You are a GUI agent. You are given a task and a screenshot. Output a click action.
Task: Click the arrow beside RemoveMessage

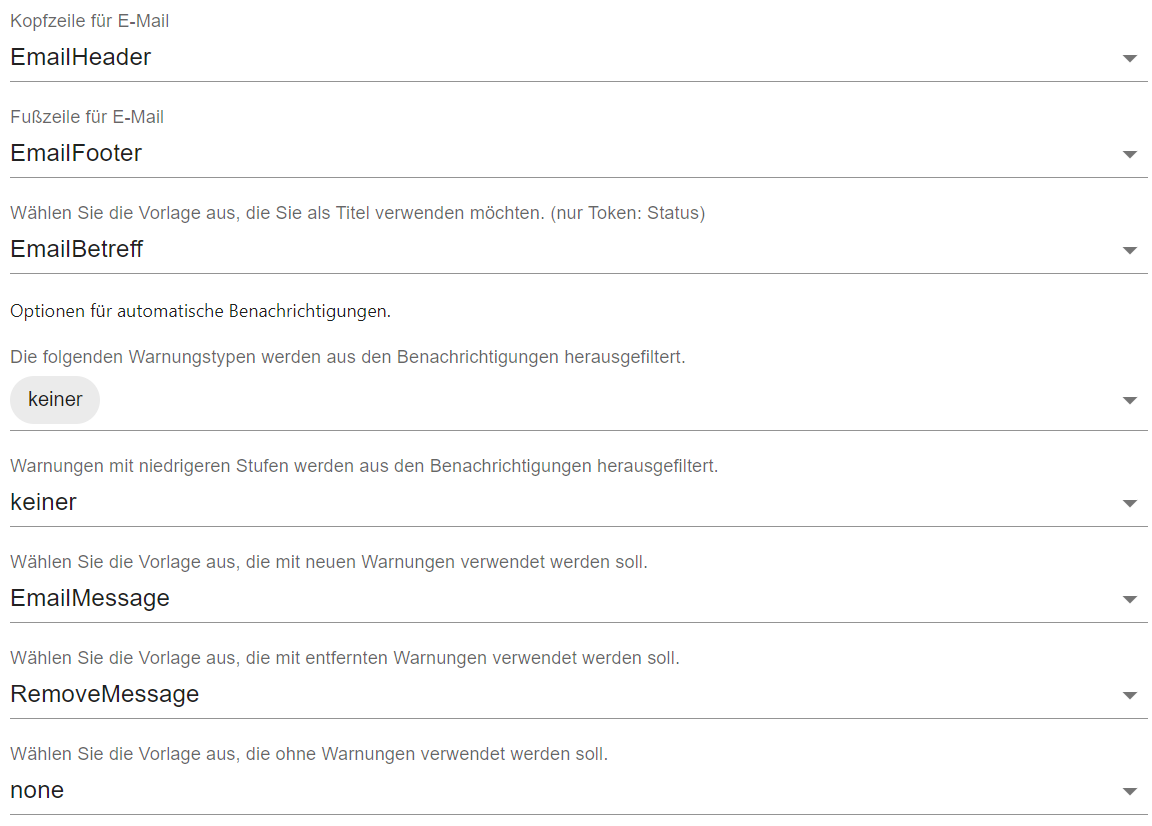1130,695
